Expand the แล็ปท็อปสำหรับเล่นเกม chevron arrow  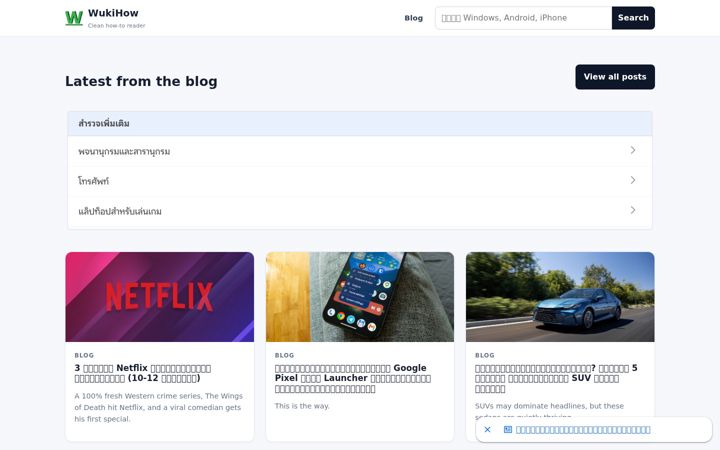point(633,210)
